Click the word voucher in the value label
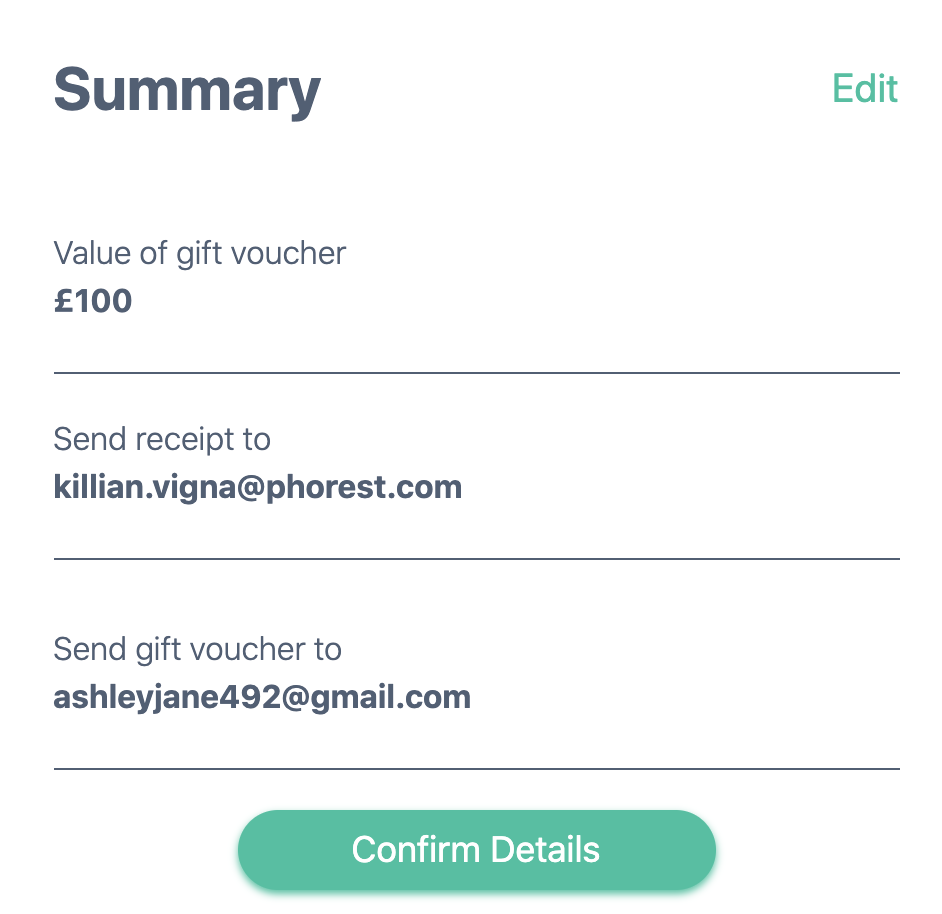The width and height of the screenshot is (942, 914). 288,254
